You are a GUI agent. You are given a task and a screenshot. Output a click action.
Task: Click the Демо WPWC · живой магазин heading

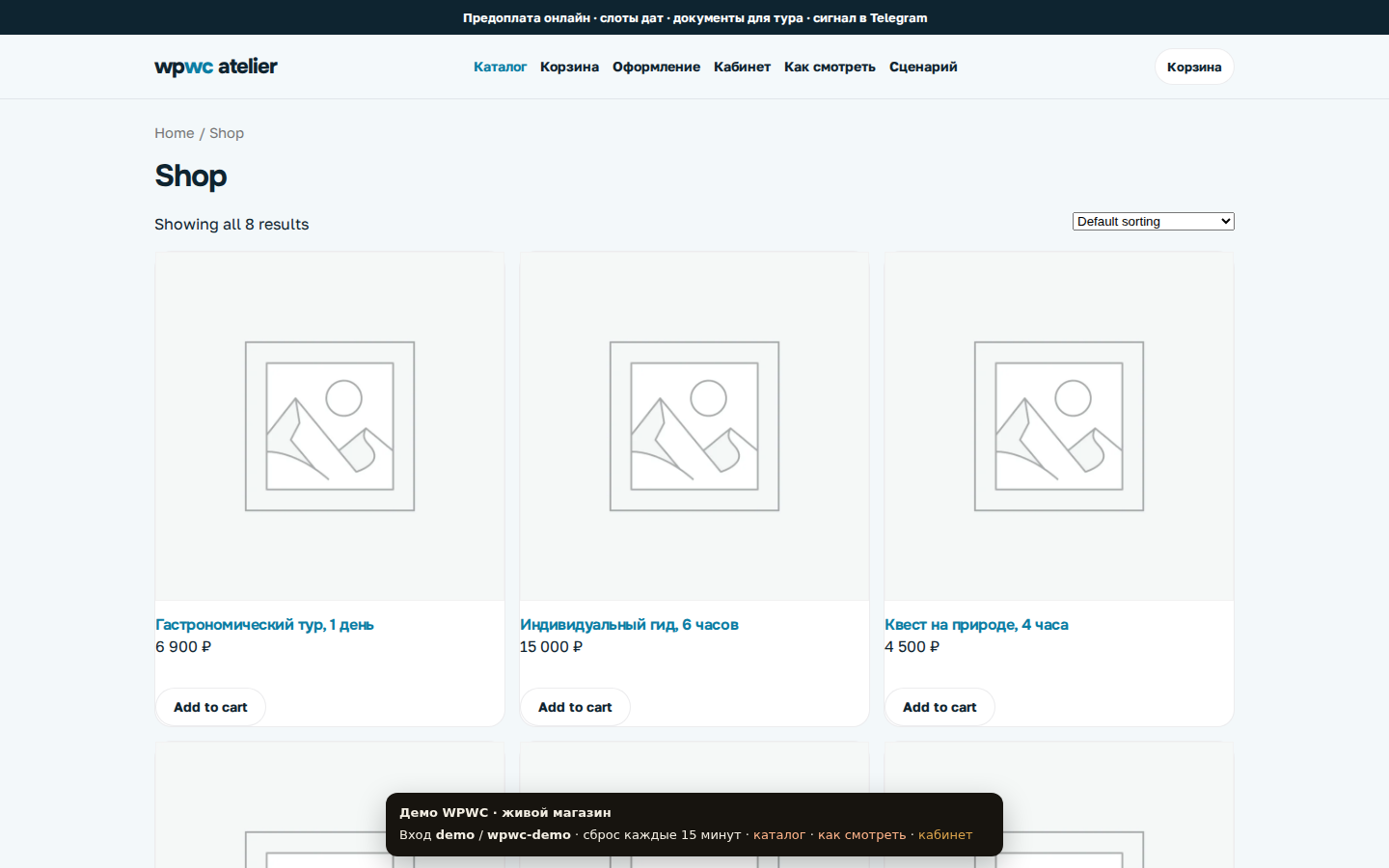click(x=505, y=813)
